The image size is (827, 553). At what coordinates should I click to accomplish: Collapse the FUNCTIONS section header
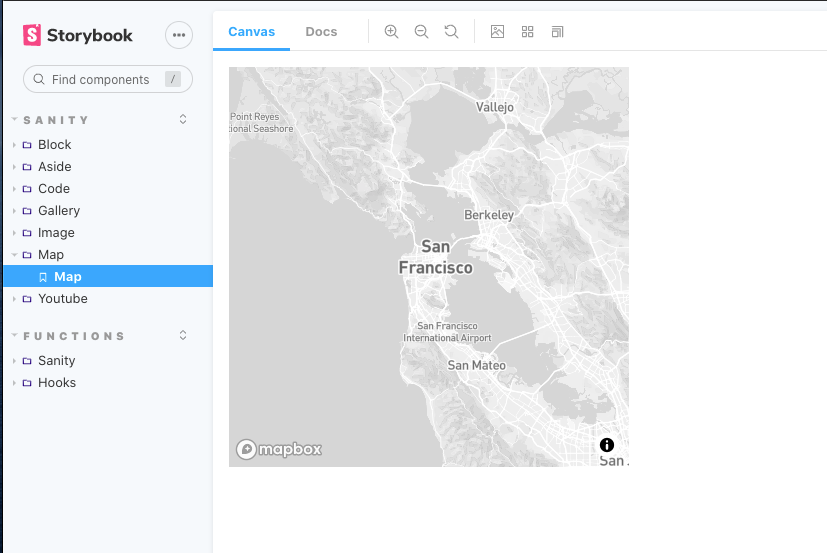pyautogui.click(x=69, y=336)
